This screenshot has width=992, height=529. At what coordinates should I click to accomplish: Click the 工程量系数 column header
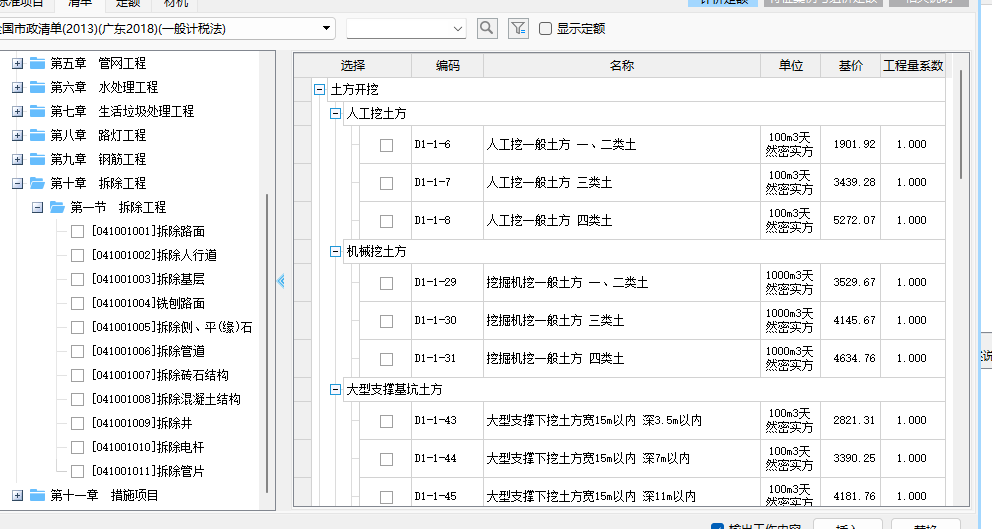[x=913, y=66]
